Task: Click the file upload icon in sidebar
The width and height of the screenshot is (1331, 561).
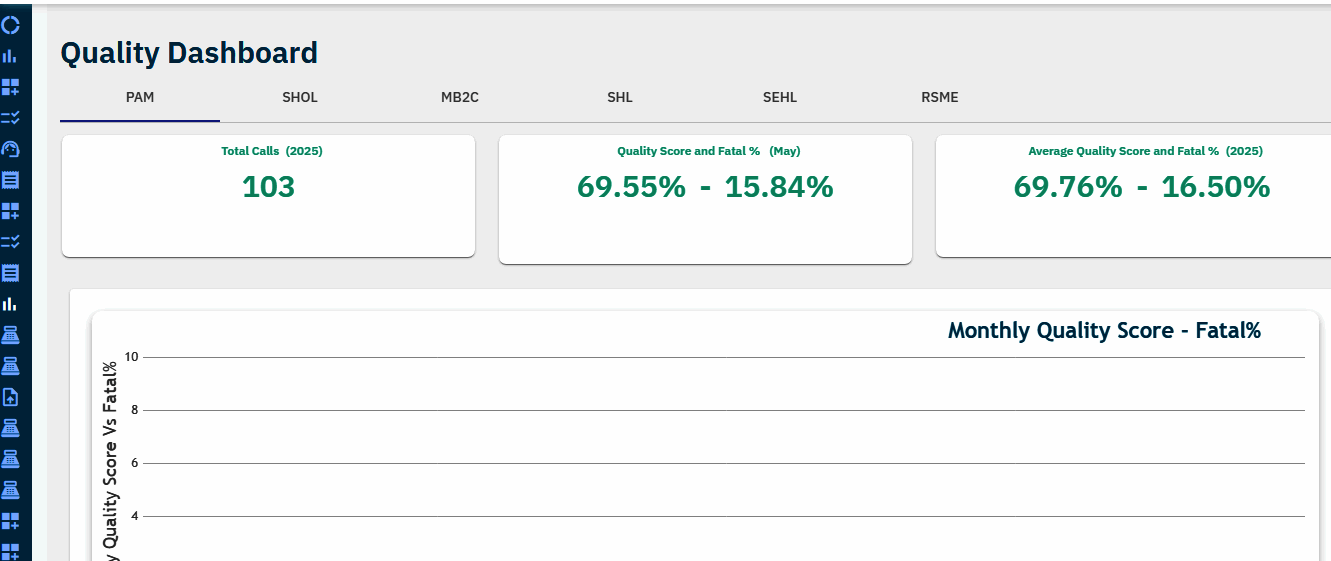Action: coord(11,397)
